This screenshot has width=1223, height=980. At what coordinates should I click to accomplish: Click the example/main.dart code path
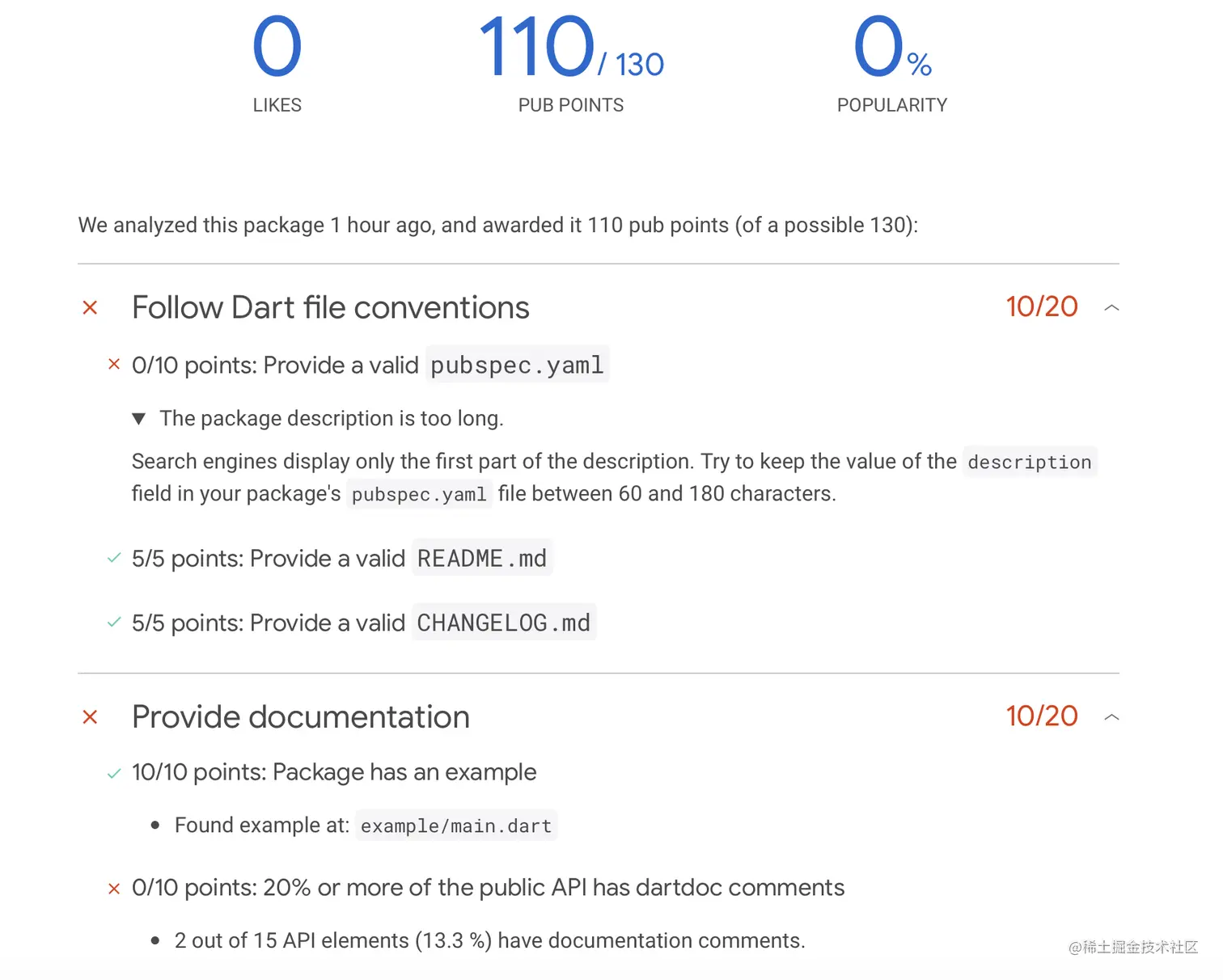point(456,826)
